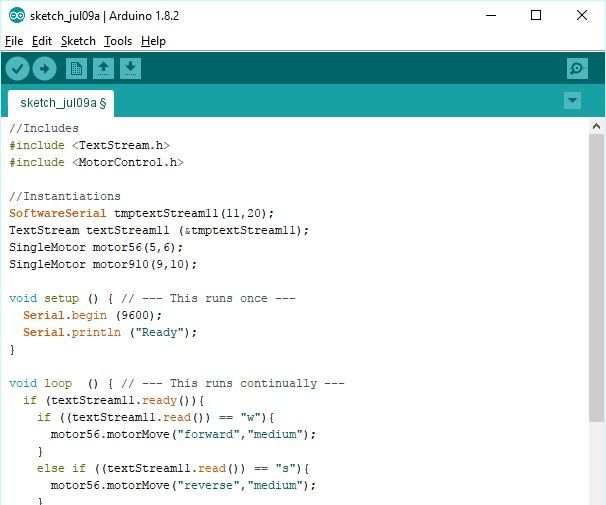Maximize the Arduino window

pyautogui.click(x=536, y=15)
